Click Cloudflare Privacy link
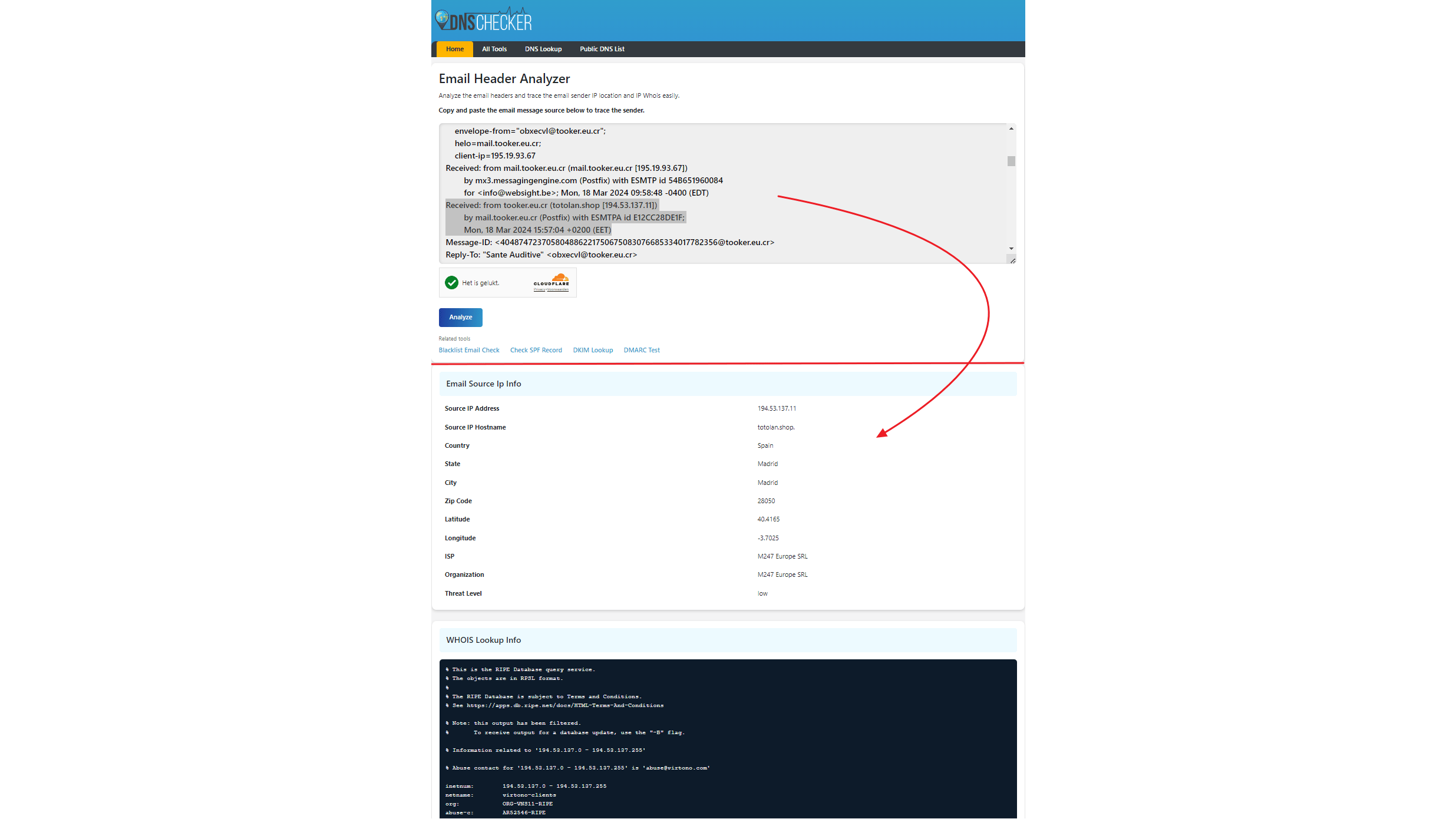This screenshot has width=1456, height=819. tap(539, 289)
